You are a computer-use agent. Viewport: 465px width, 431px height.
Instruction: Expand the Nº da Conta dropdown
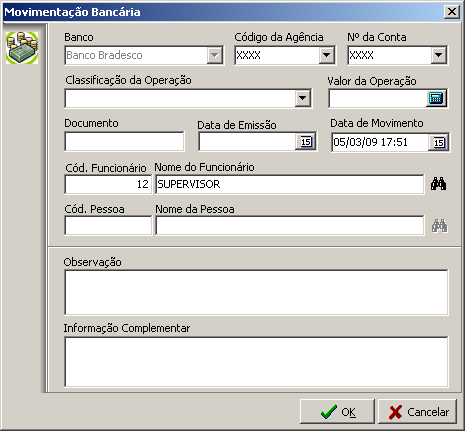pyautogui.click(x=438, y=55)
